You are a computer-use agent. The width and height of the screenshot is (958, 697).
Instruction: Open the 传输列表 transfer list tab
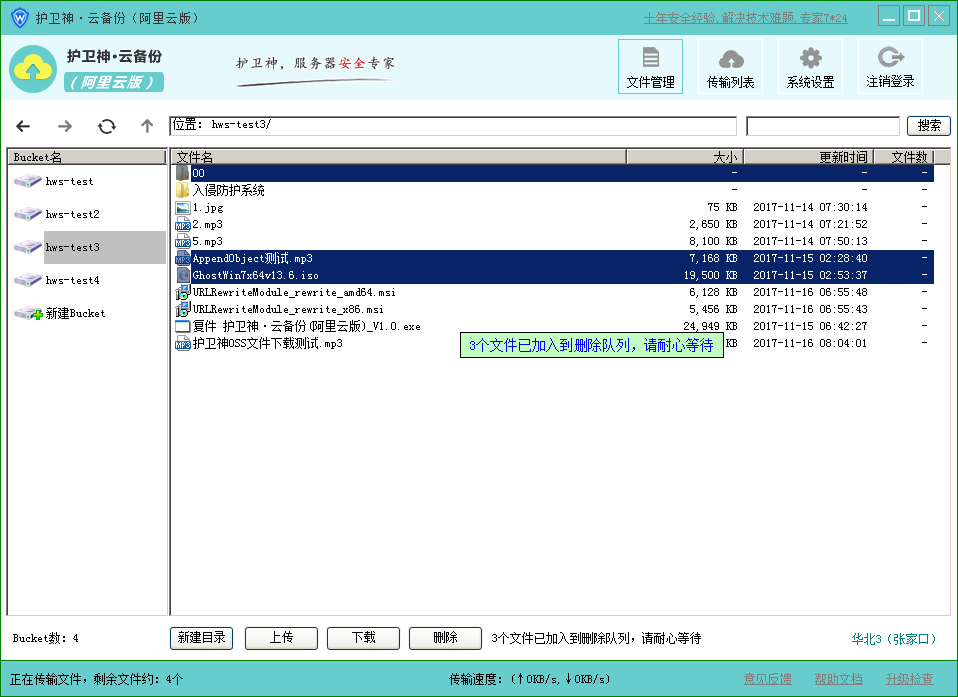[730, 67]
